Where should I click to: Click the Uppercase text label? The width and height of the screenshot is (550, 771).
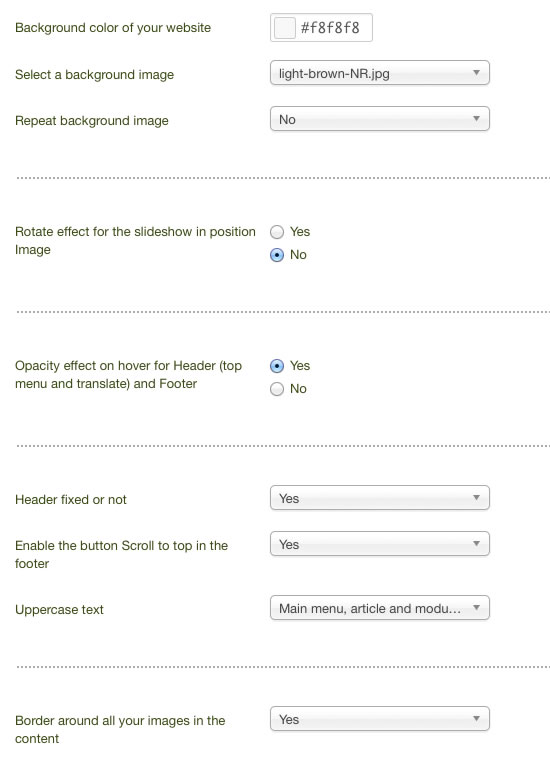59,610
